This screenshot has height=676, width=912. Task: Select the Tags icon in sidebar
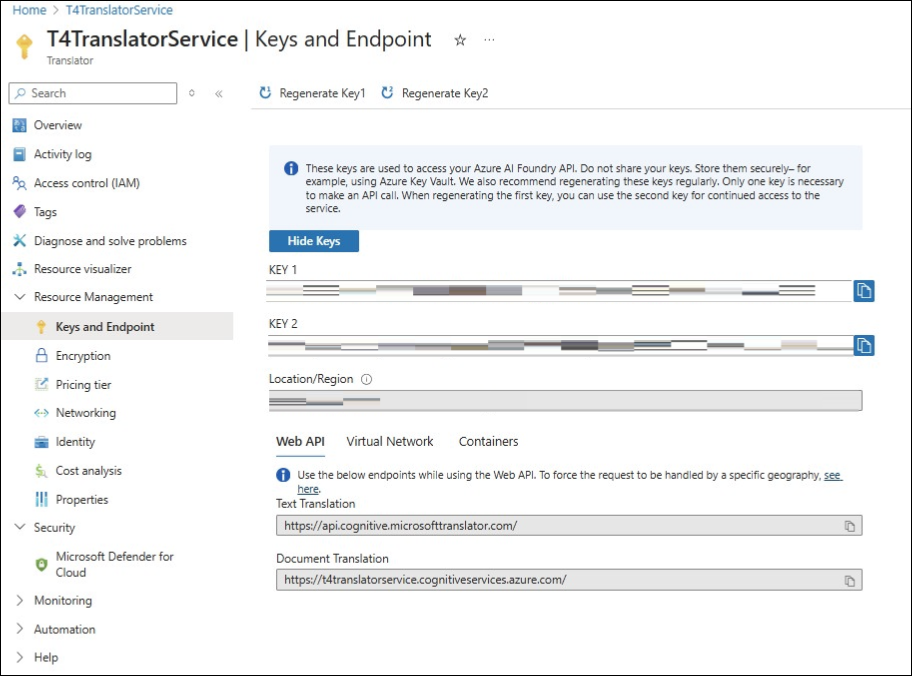click(19, 212)
